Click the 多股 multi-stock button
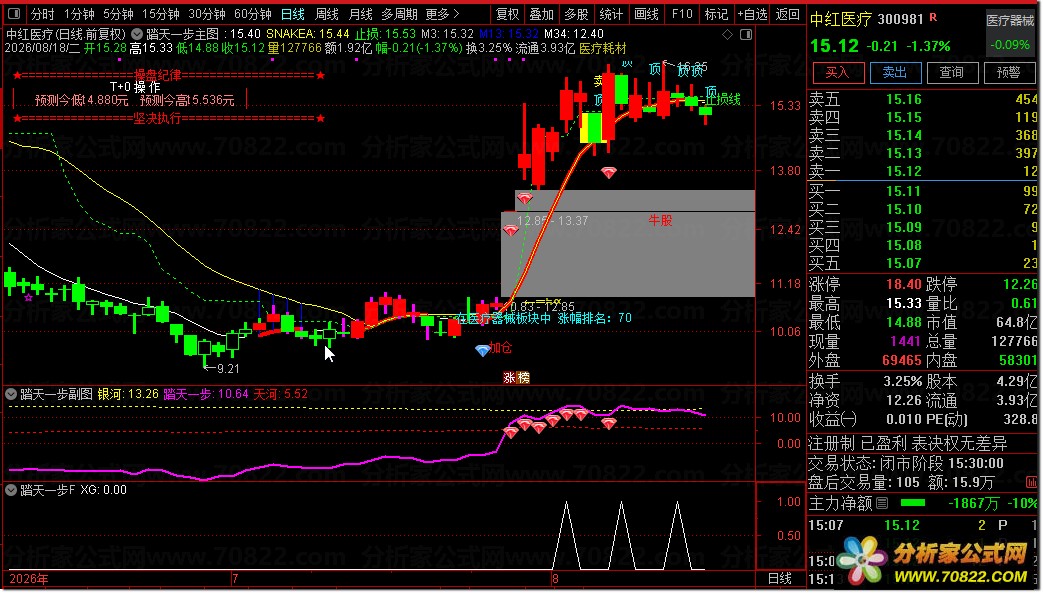The height and width of the screenshot is (593, 1044). (576, 14)
